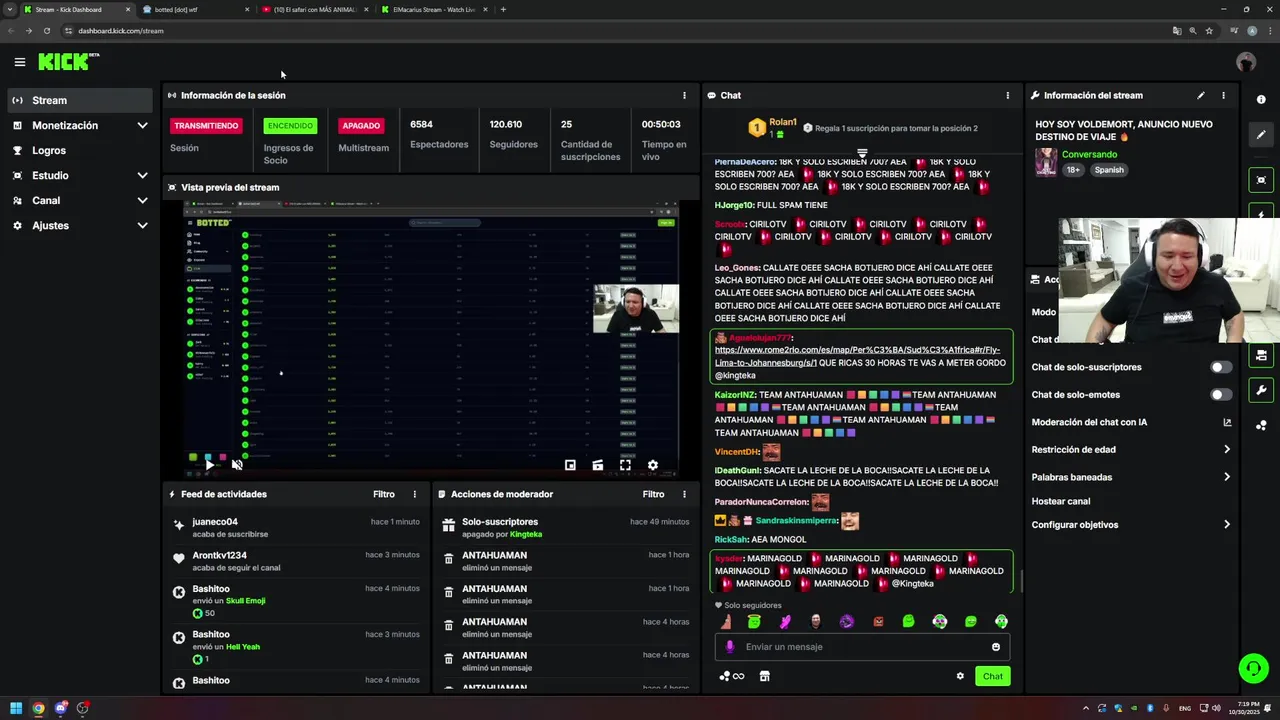Expand Configurar objetivos

pyautogui.click(x=1130, y=525)
